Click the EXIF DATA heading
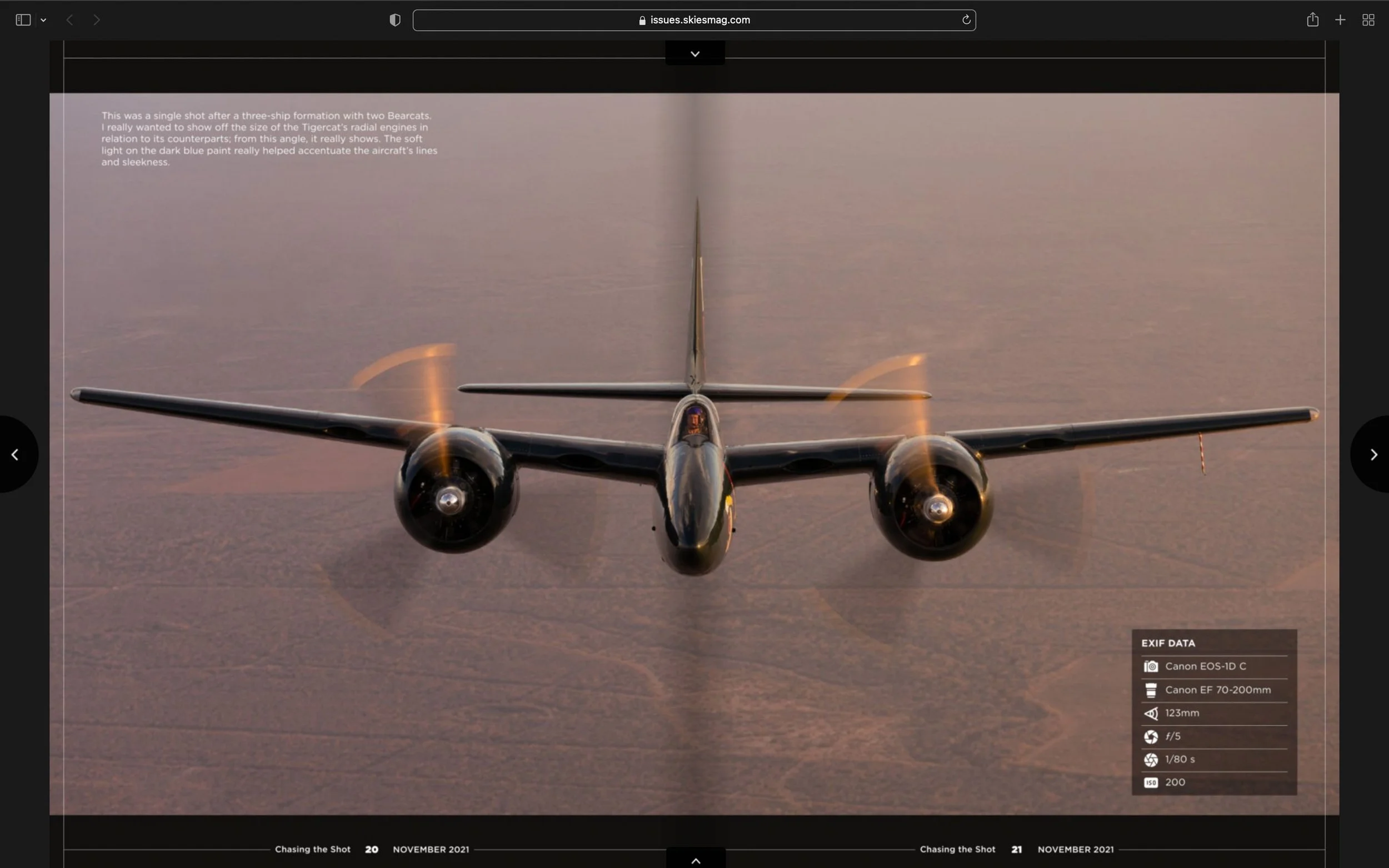The image size is (1389, 868). (1167, 643)
